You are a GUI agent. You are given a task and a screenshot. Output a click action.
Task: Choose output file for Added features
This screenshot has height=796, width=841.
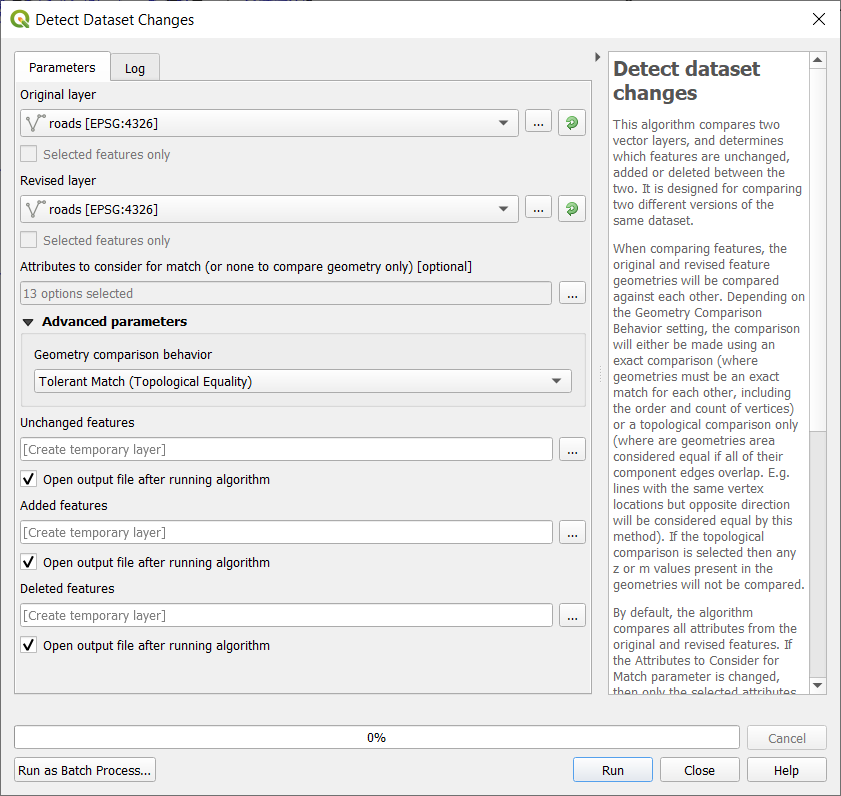click(x=572, y=533)
